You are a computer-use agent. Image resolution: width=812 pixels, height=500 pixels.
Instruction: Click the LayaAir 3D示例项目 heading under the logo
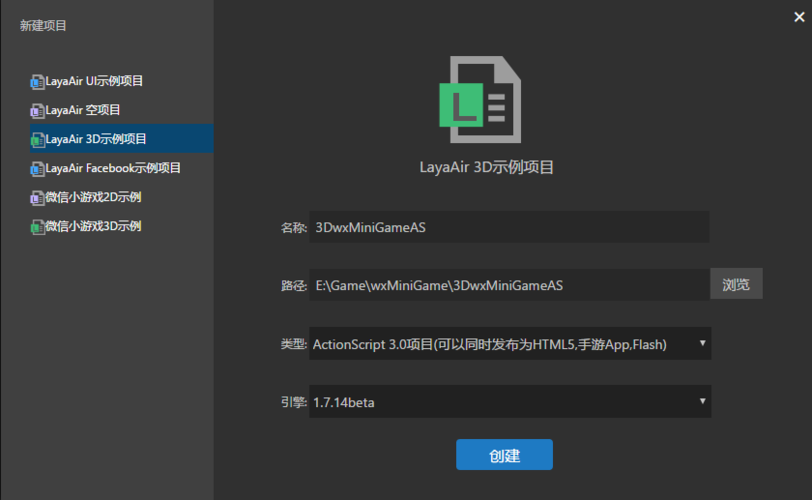pos(486,167)
